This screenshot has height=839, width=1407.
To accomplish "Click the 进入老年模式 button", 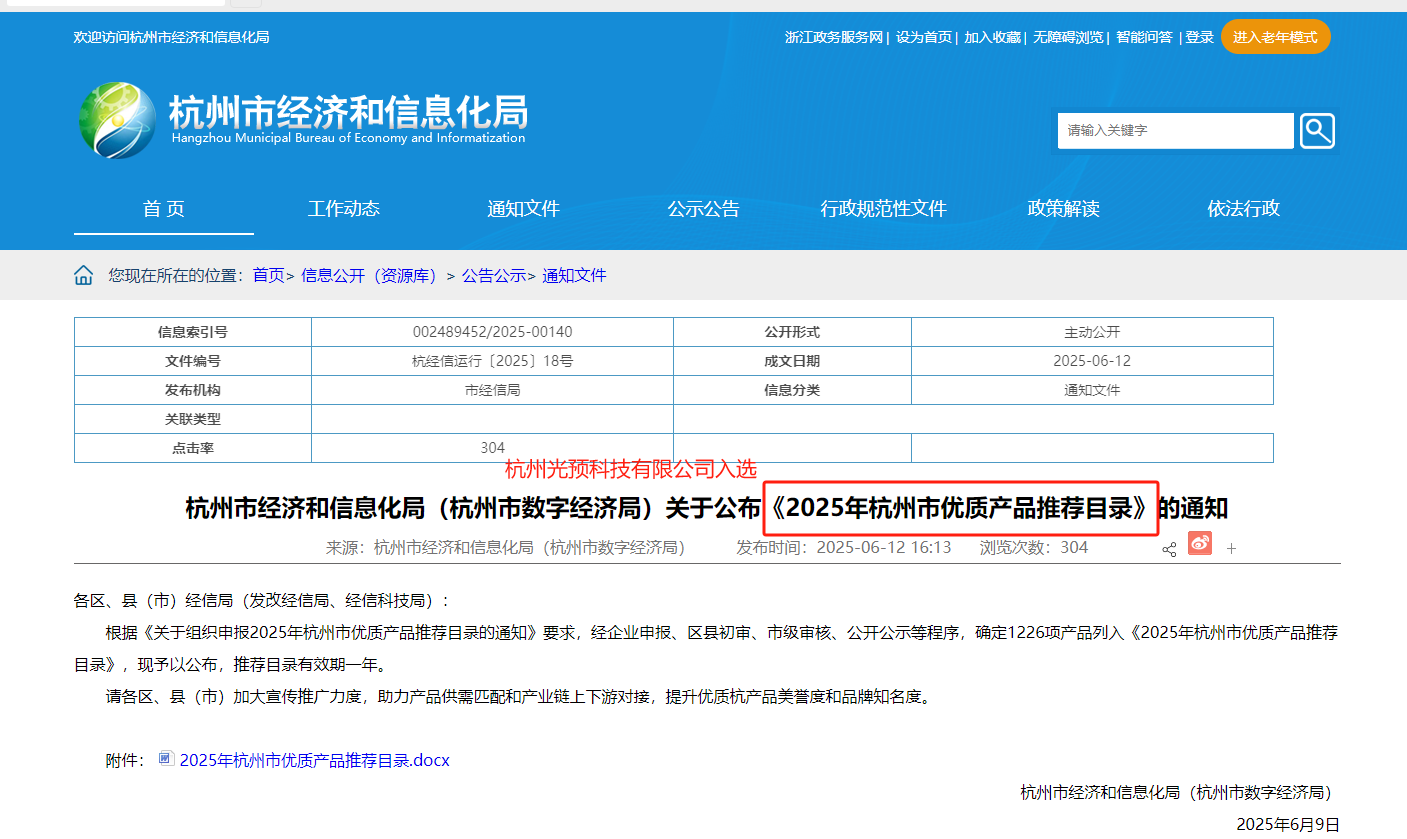I will [1276, 37].
